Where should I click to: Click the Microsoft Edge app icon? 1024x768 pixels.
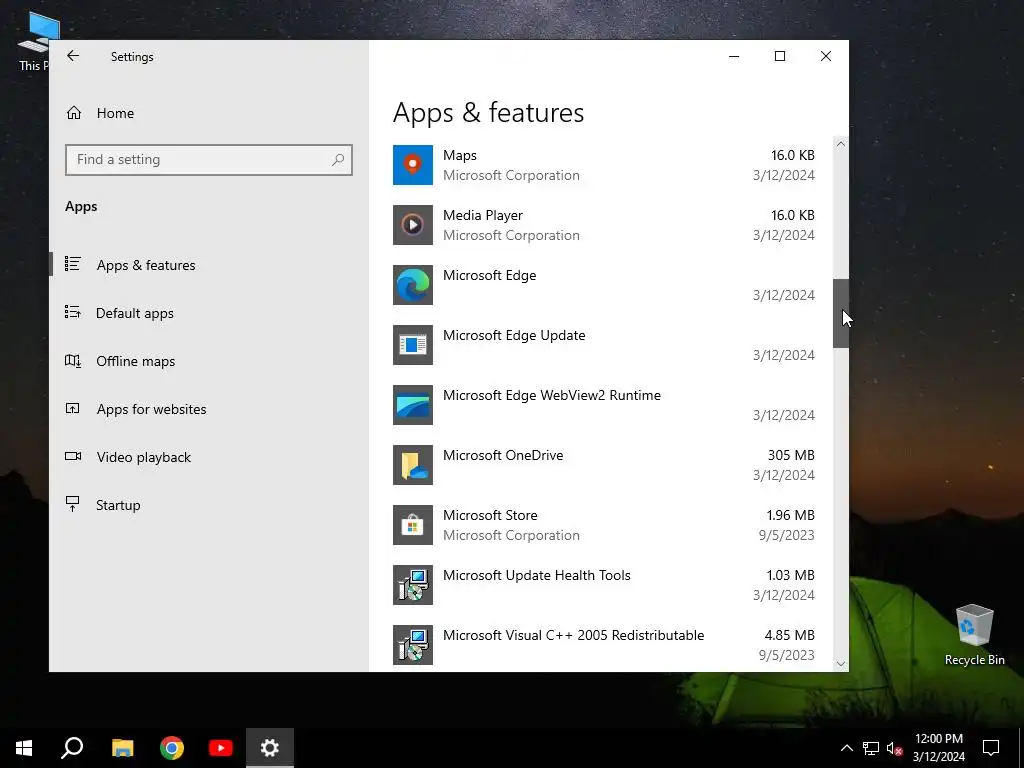coord(413,285)
